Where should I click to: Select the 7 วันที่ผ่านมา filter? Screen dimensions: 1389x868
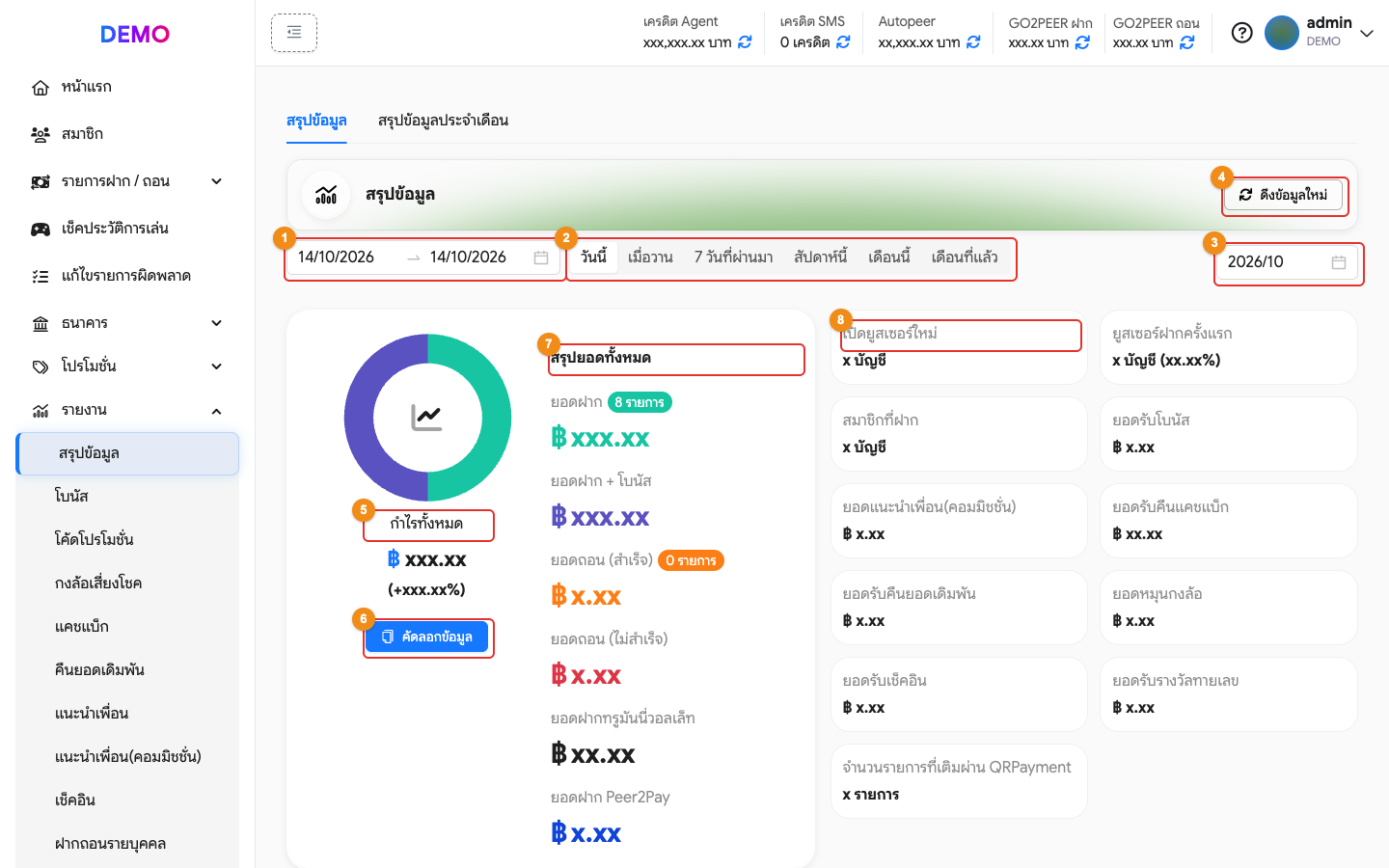coord(733,258)
